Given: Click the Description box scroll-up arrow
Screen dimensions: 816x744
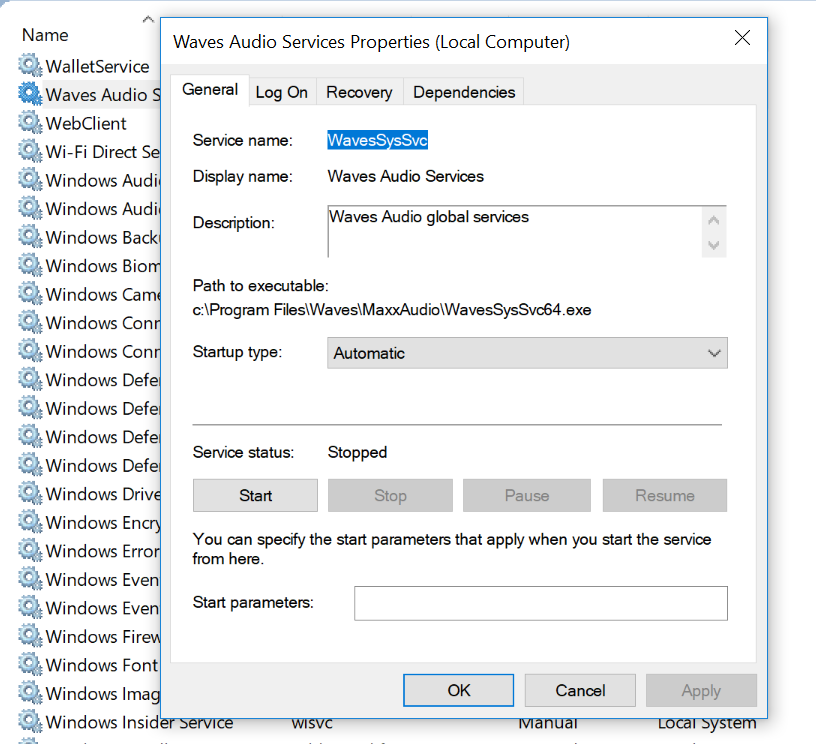Looking at the screenshot, I should point(714,220).
